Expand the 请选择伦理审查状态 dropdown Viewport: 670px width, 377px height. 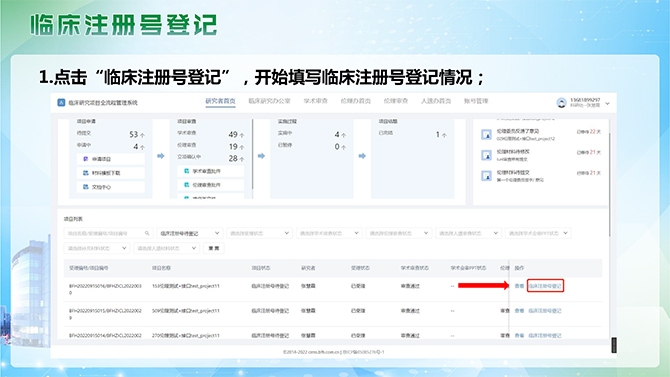pyautogui.click(x=399, y=233)
